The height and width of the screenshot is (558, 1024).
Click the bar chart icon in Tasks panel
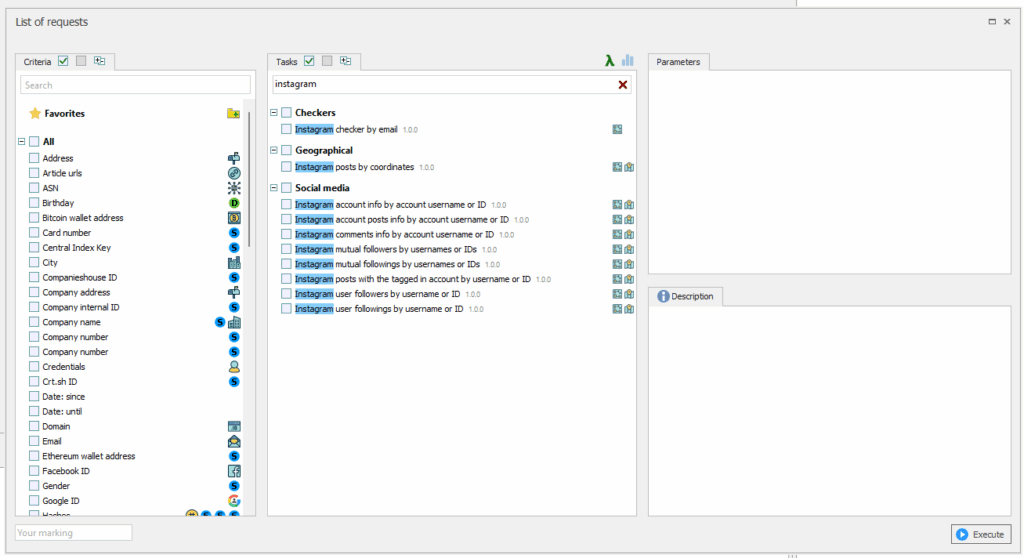628,60
